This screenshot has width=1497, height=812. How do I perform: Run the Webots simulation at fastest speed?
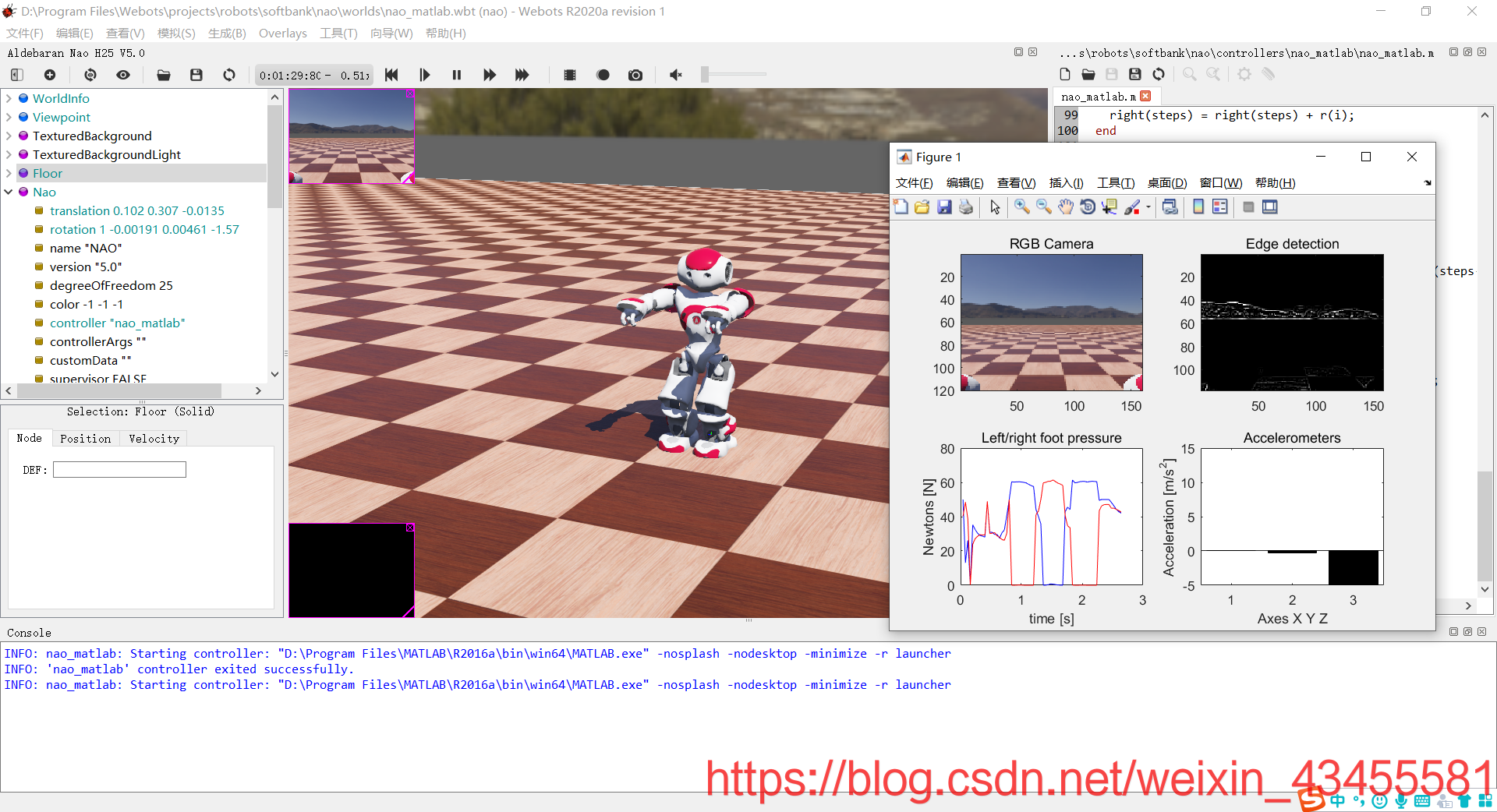522,75
